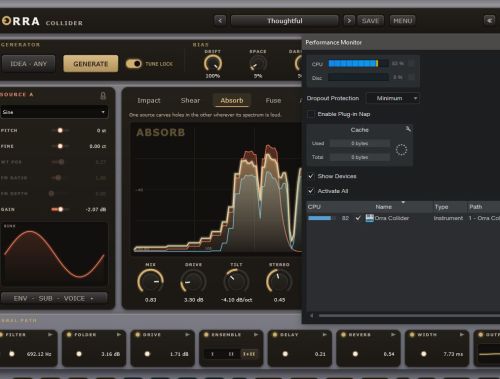Image resolution: width=500 pixels, height=379 pixels.
Task: Toggle the Folder module power dot
Action: point(69,334)
